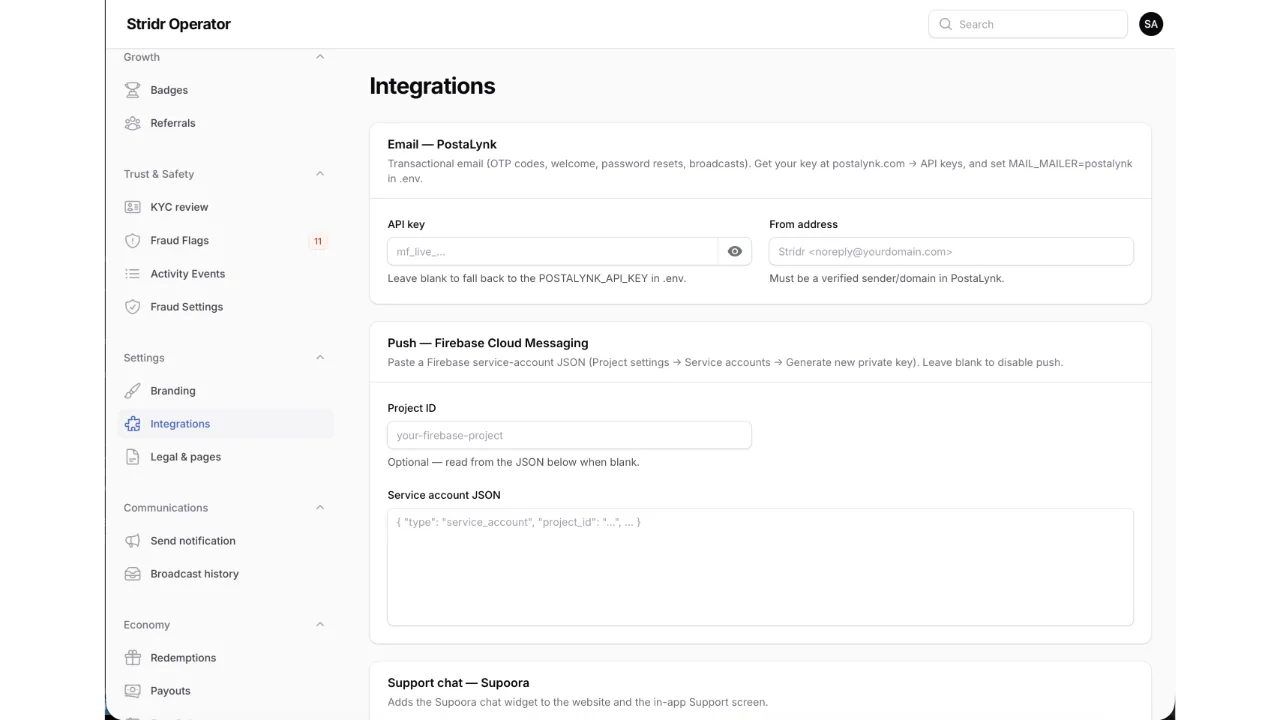Click the Branding paintbrush icon
1280x720 pixels.
132,391
